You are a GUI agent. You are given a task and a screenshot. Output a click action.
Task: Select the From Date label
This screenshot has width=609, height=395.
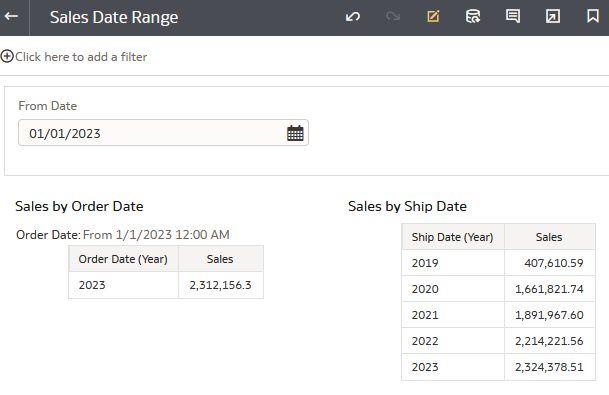47,106
